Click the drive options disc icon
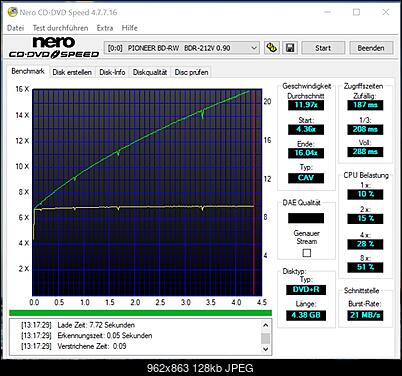Screen dimensions: 402x376 click(x=272, y=48)
